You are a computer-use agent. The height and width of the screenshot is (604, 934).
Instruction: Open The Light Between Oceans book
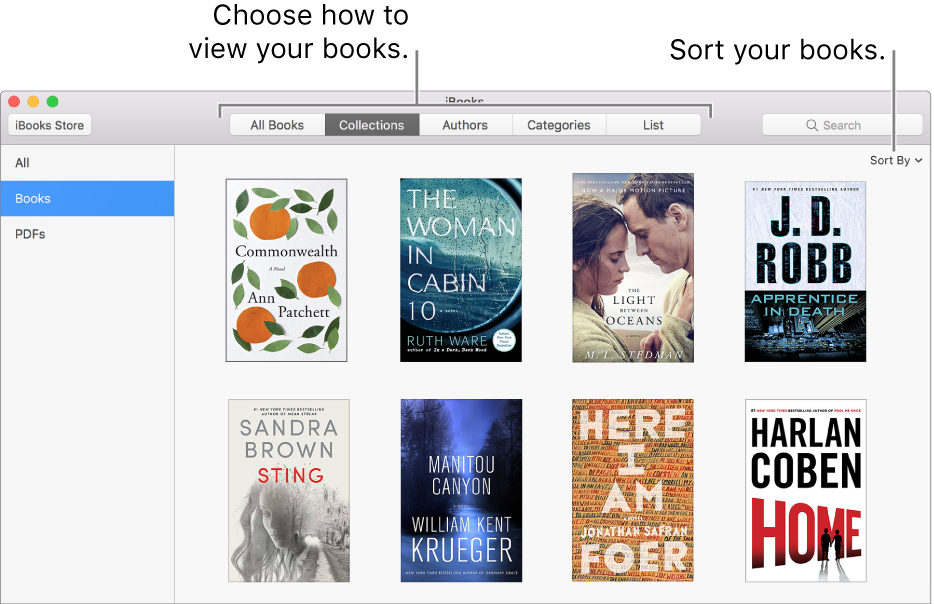click(633, 267)
